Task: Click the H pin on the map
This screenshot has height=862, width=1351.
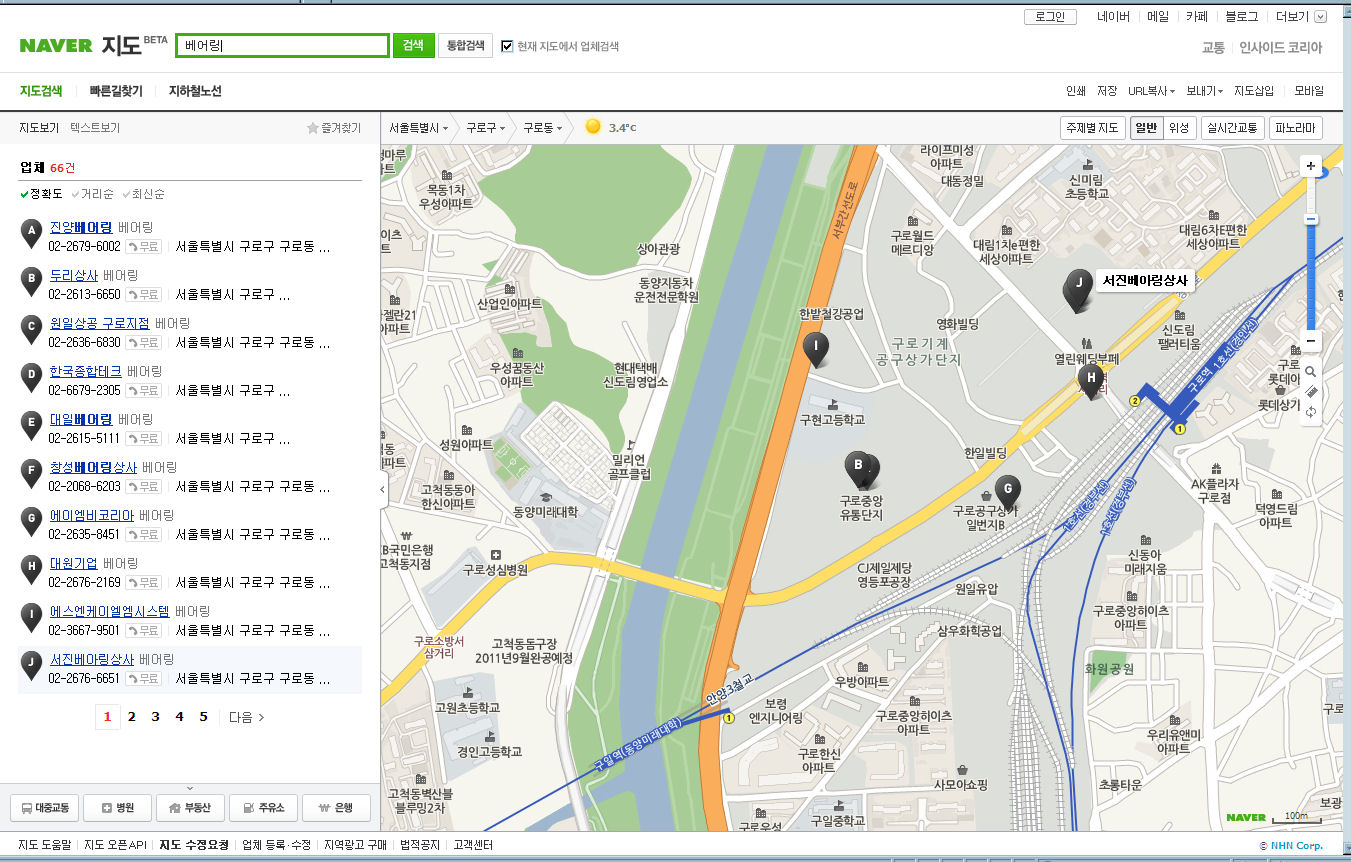Action: click(1091, 381)
